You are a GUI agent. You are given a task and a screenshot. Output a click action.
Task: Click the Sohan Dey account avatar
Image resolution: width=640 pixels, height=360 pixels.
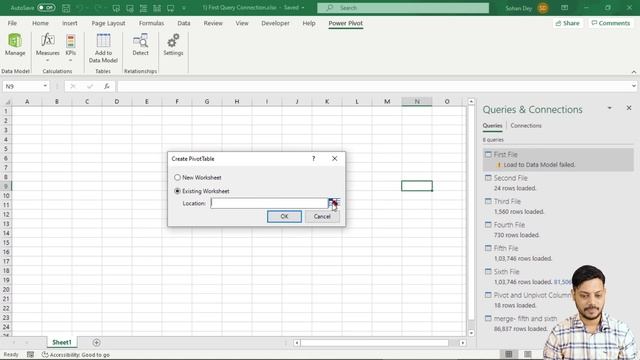(543, 8)
